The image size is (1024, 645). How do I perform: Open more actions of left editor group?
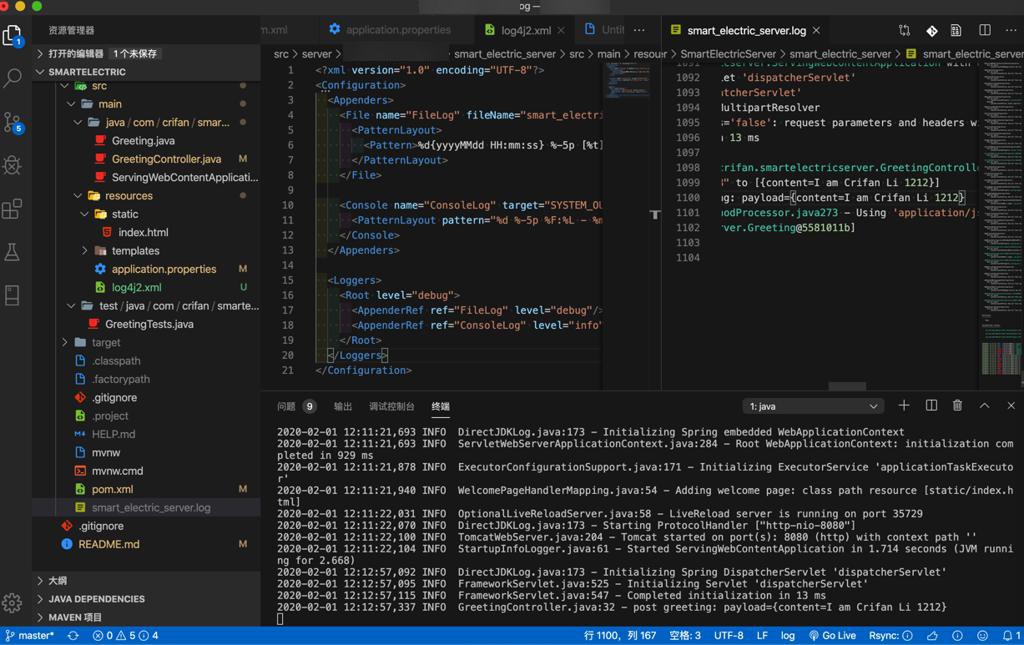tap(639, 30)
